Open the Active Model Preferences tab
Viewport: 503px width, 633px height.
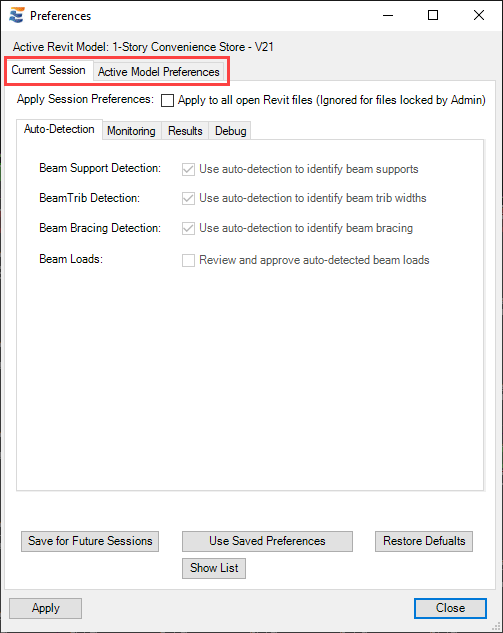click(x=159, y=72)
